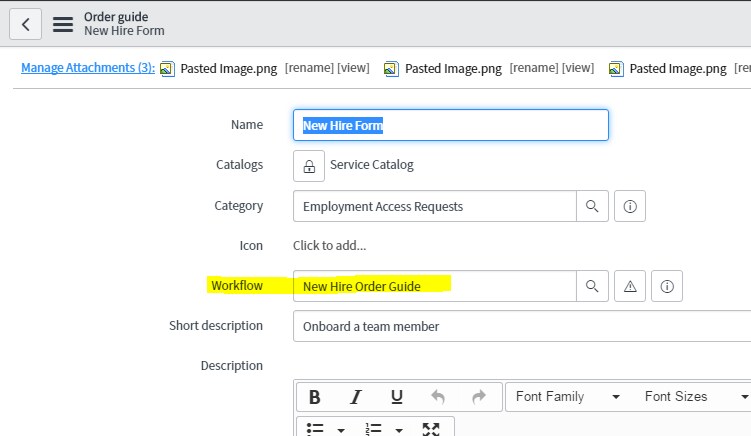Click the second Pasted Image.png file icon
This screenshot has width=751, height=436.
pos(391,69)
